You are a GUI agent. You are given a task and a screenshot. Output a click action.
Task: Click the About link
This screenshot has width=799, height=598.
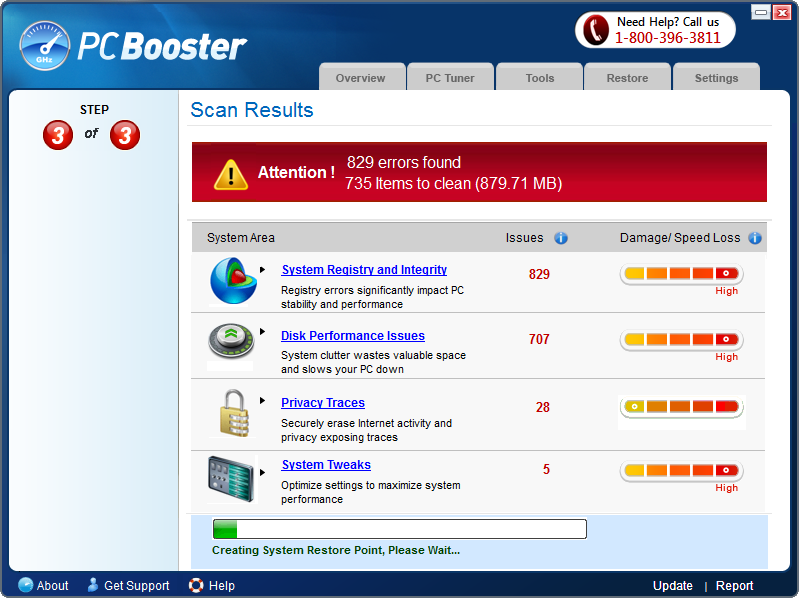[52, 586]
